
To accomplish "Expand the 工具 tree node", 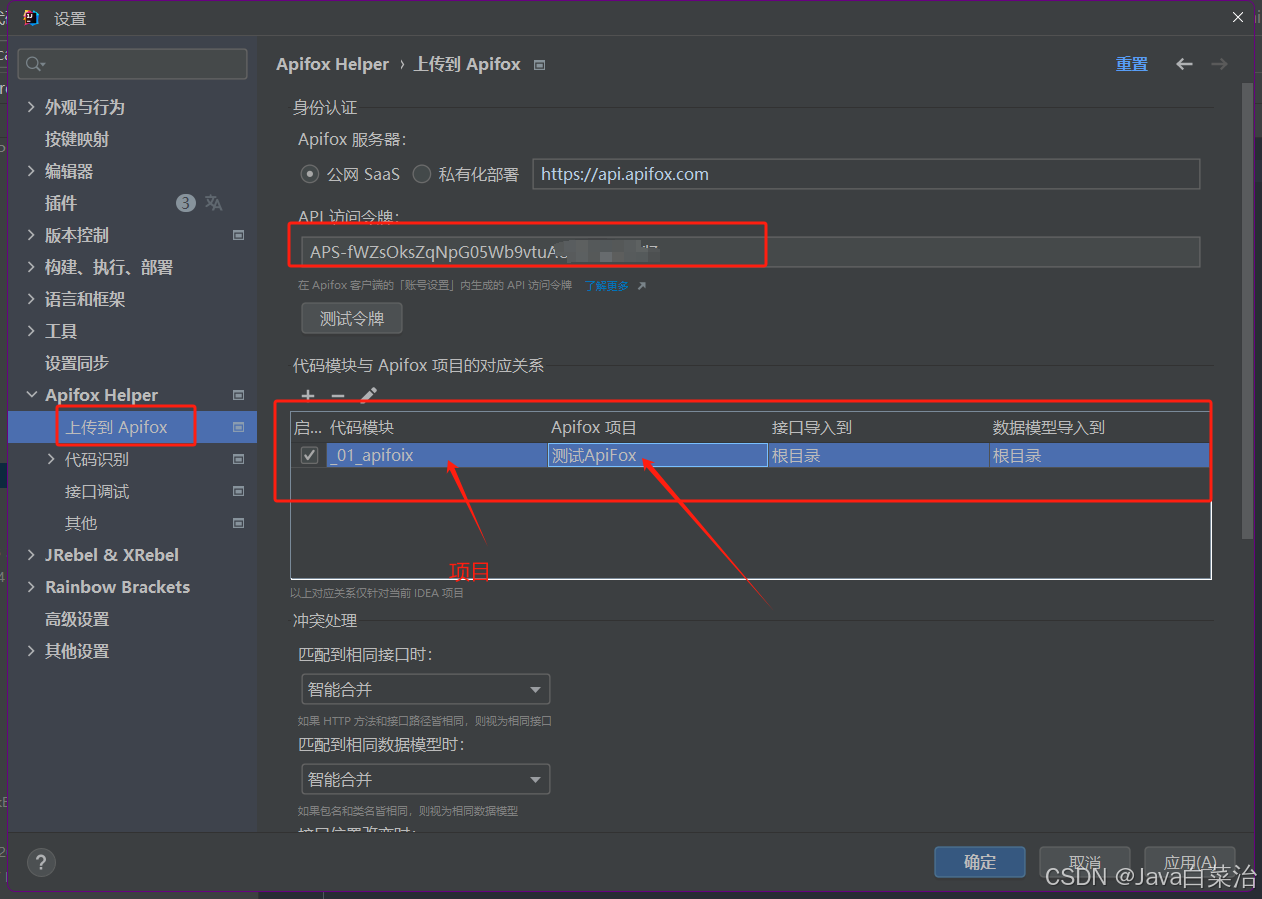I will 31,331.
